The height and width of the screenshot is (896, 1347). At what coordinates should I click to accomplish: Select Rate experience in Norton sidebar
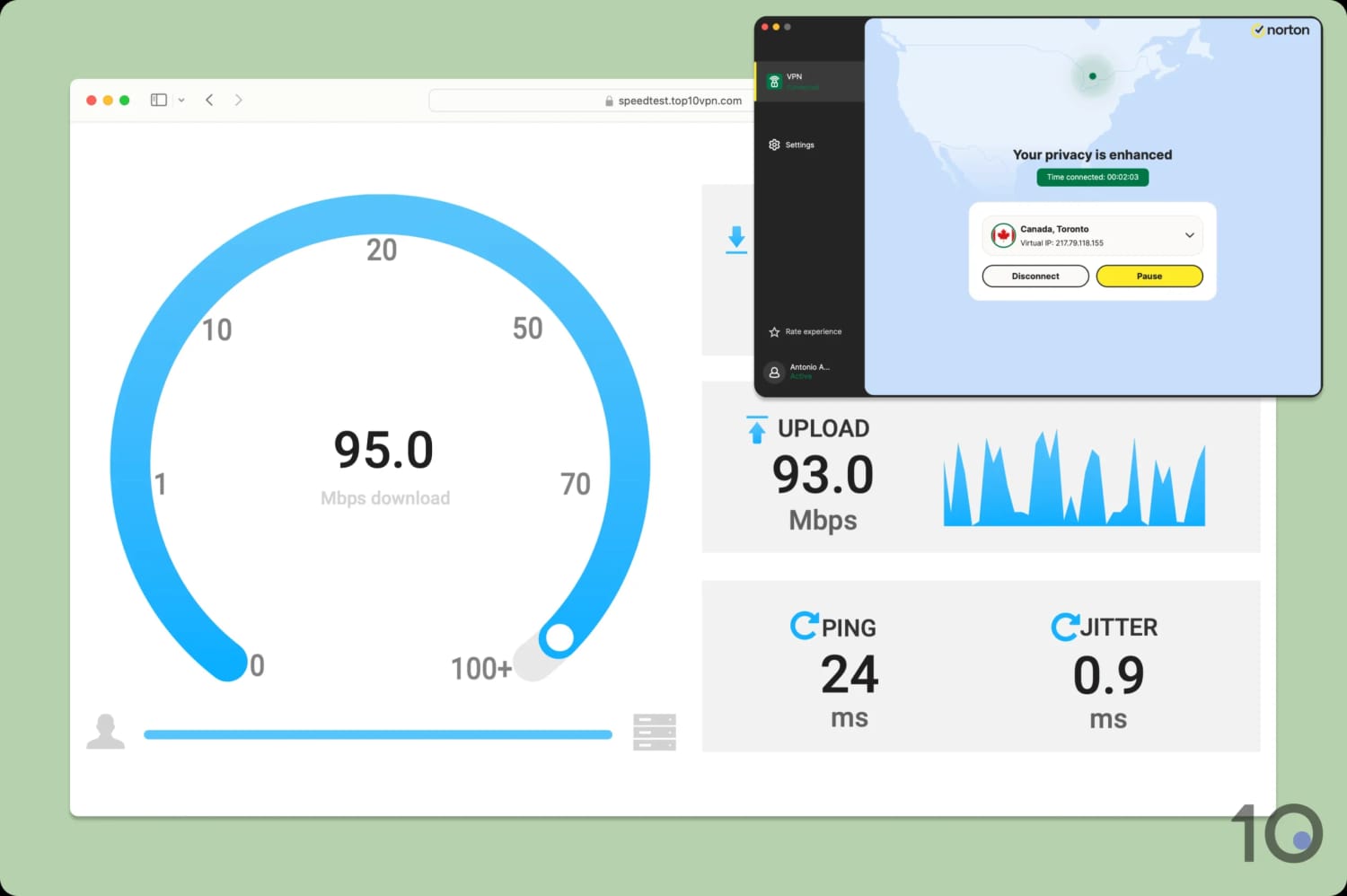[x=806, y=332]
